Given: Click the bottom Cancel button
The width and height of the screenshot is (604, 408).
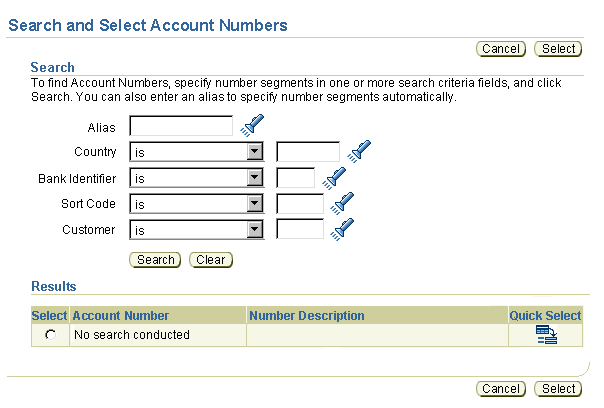Looking at the screenshot, I should coord(501,389).
